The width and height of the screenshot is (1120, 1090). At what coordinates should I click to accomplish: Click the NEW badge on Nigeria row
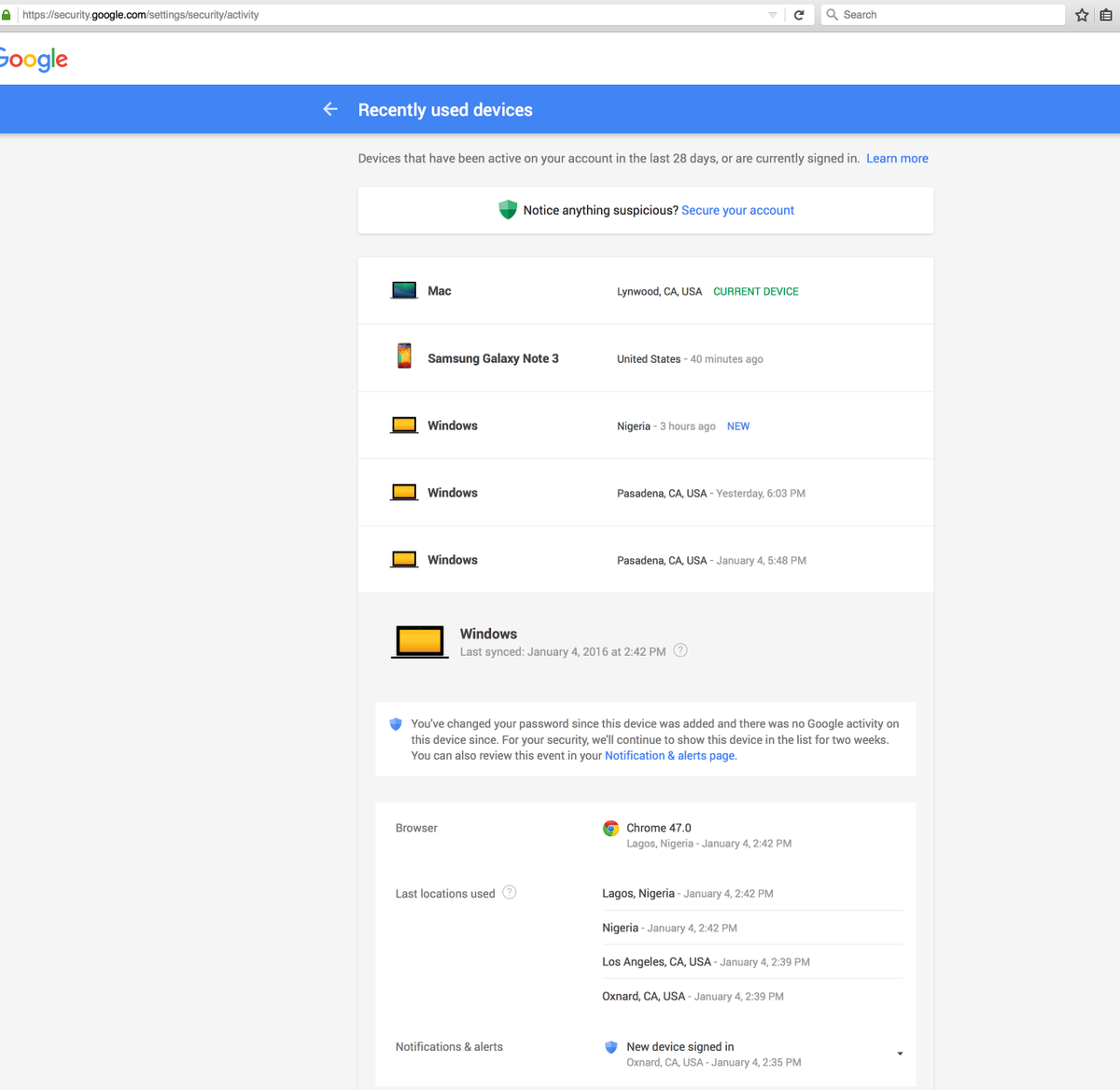738,426
